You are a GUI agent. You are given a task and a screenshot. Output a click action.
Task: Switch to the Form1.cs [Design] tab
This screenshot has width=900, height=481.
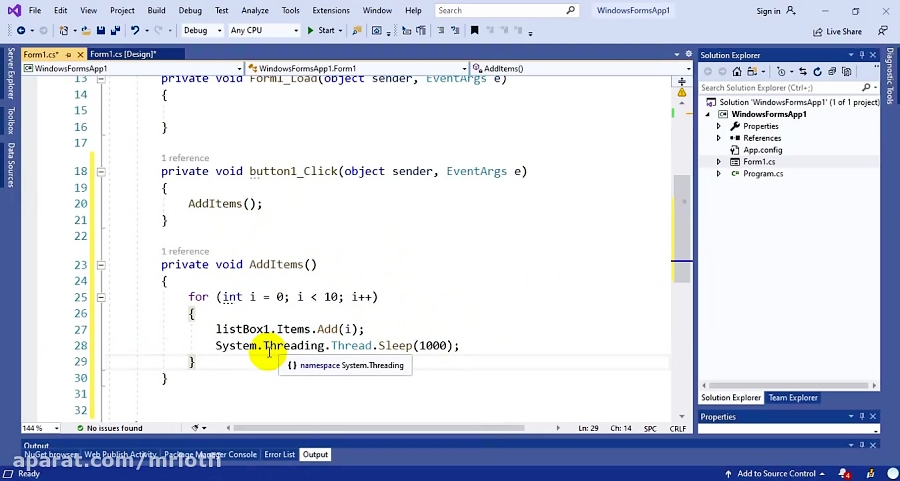123,55
